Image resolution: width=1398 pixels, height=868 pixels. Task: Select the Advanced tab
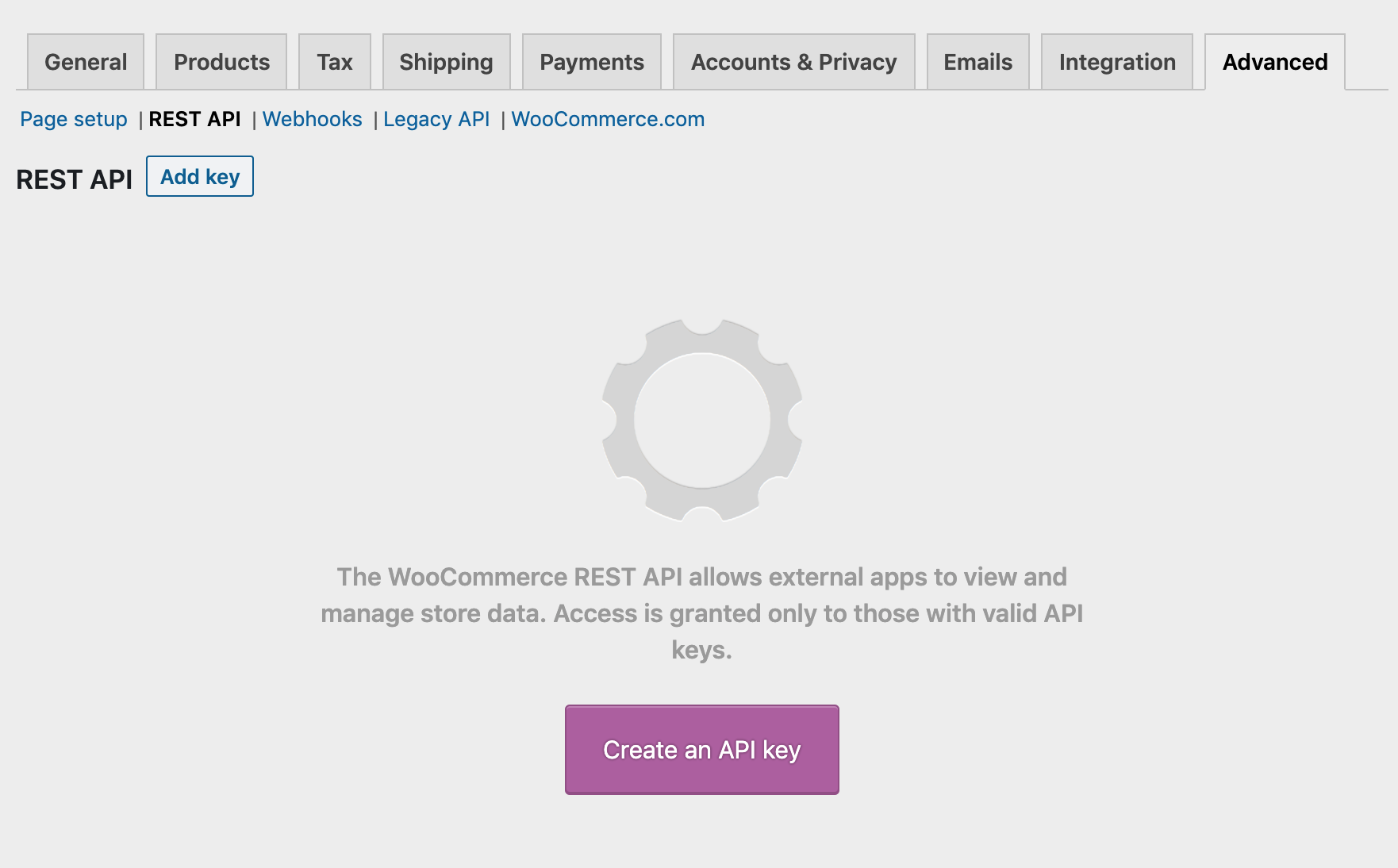[x=1275, y=62]
